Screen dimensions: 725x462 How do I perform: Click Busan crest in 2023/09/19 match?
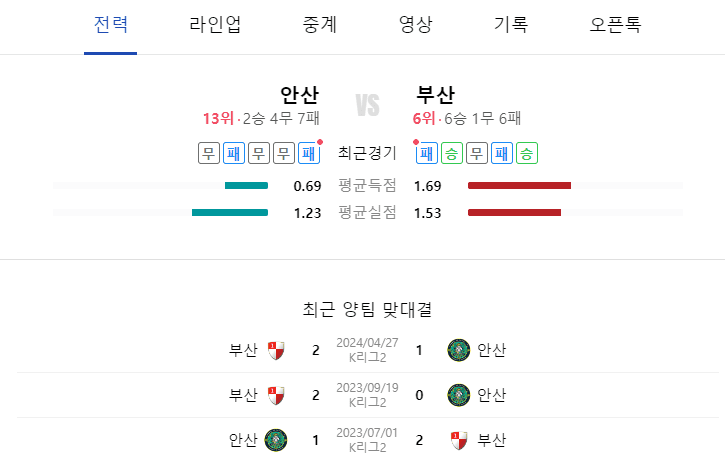coord(276,395)
